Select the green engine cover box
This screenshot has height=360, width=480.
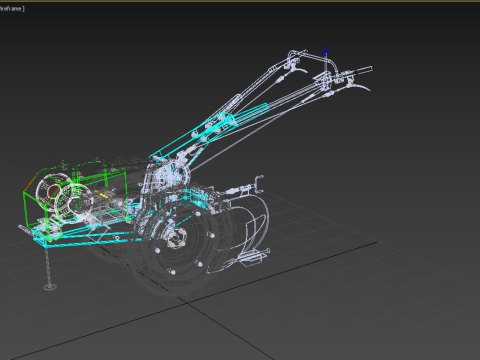(x=75, y=199)
